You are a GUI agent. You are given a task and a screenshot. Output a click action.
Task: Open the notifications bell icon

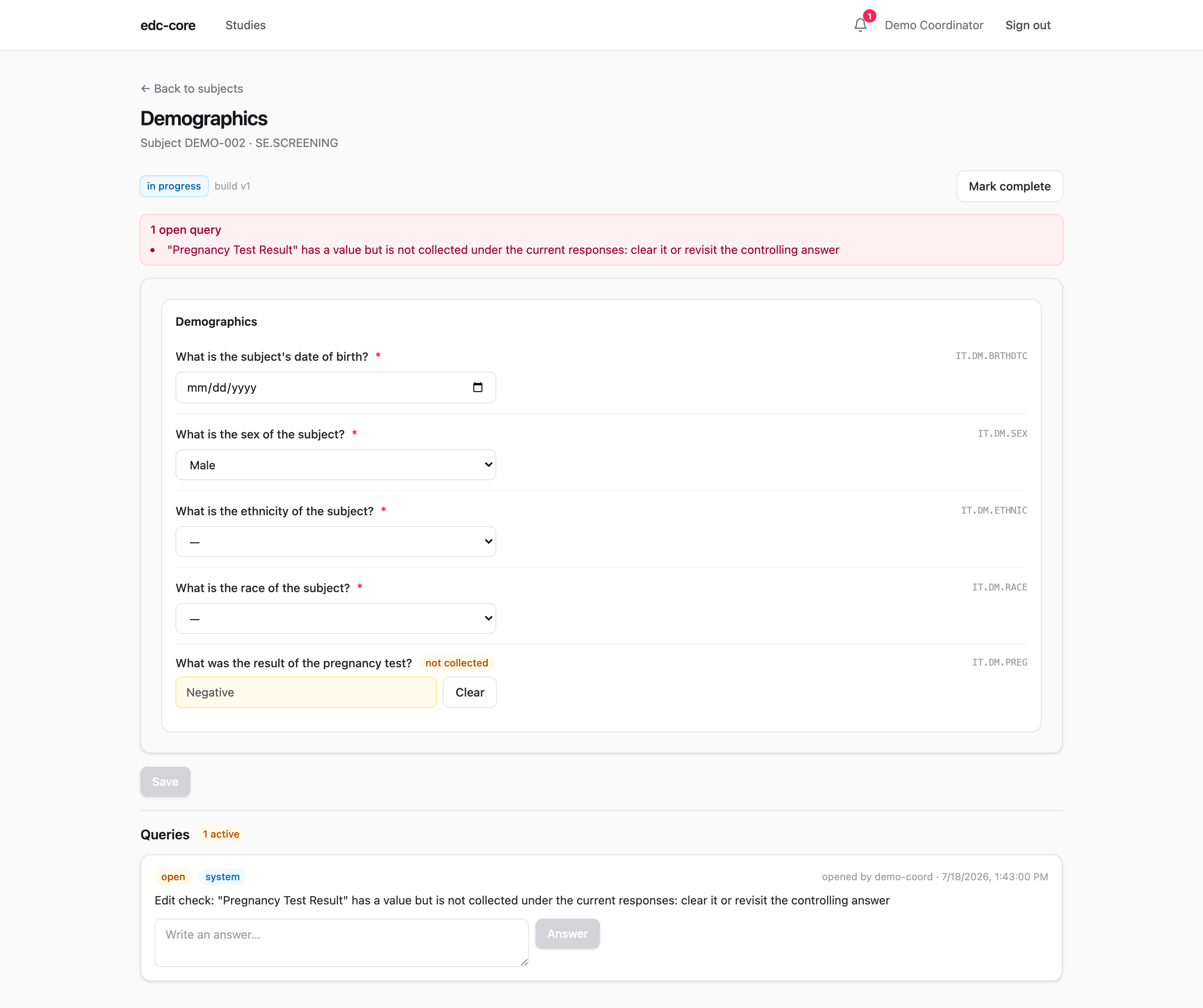coord(860,25)
